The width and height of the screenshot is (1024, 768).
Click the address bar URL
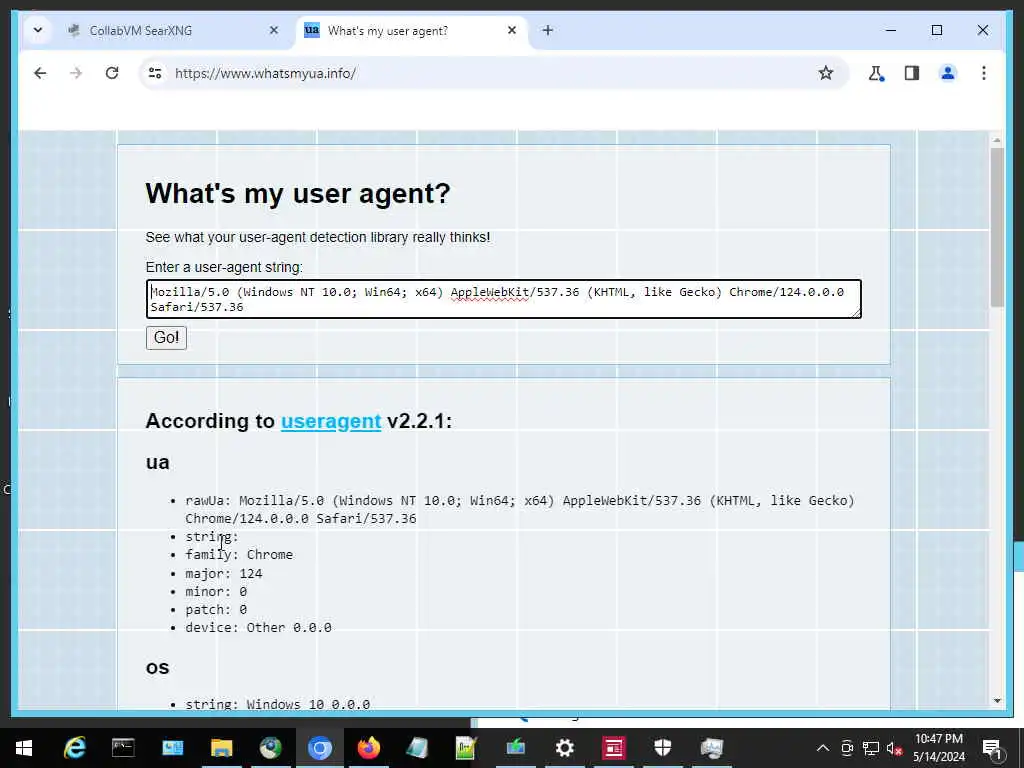click(265, 73)
